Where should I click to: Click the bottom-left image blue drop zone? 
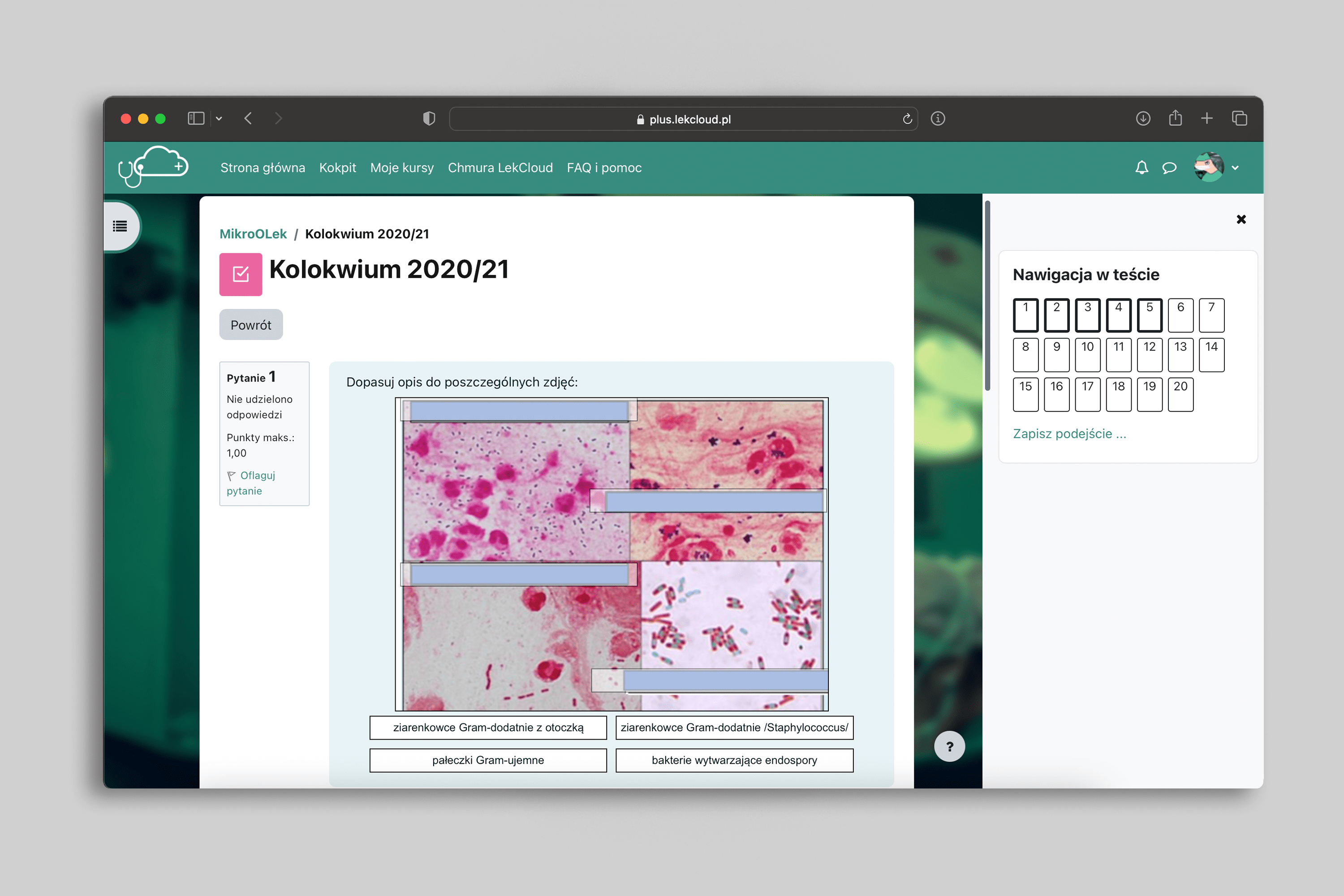pyautogui.click(x=519, y=574)
